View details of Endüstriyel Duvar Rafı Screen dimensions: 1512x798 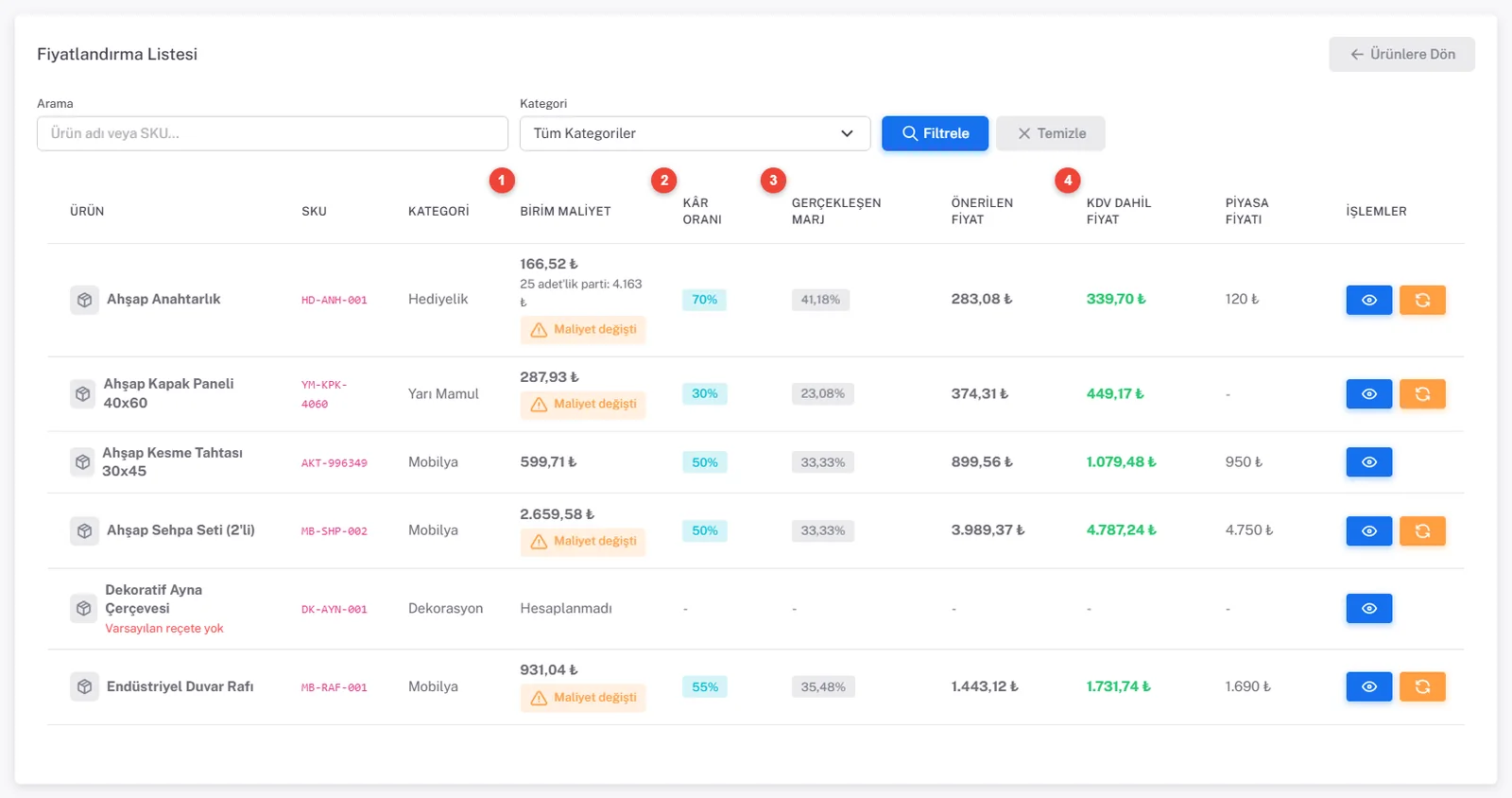pyautogui.click(x=1368, y=686)
